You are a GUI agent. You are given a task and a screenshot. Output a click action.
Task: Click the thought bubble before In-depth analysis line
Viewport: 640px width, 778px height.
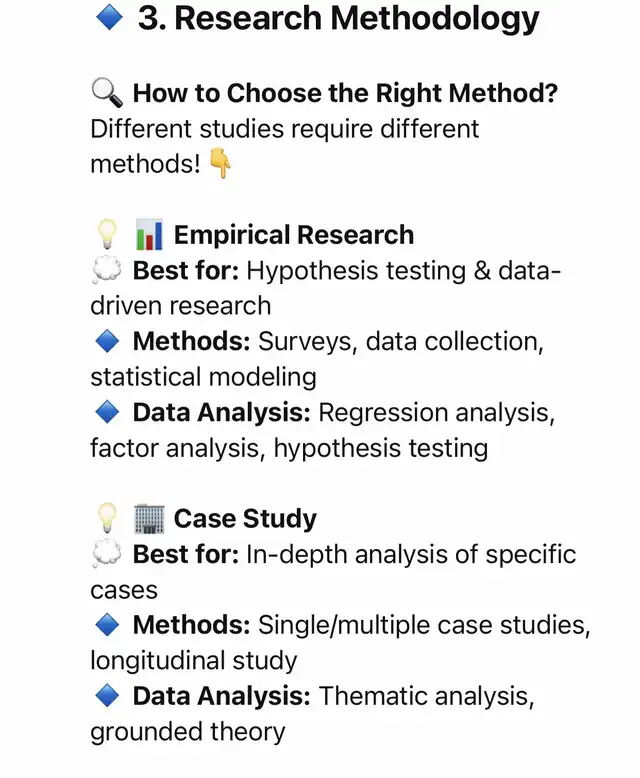coord(106,555)
